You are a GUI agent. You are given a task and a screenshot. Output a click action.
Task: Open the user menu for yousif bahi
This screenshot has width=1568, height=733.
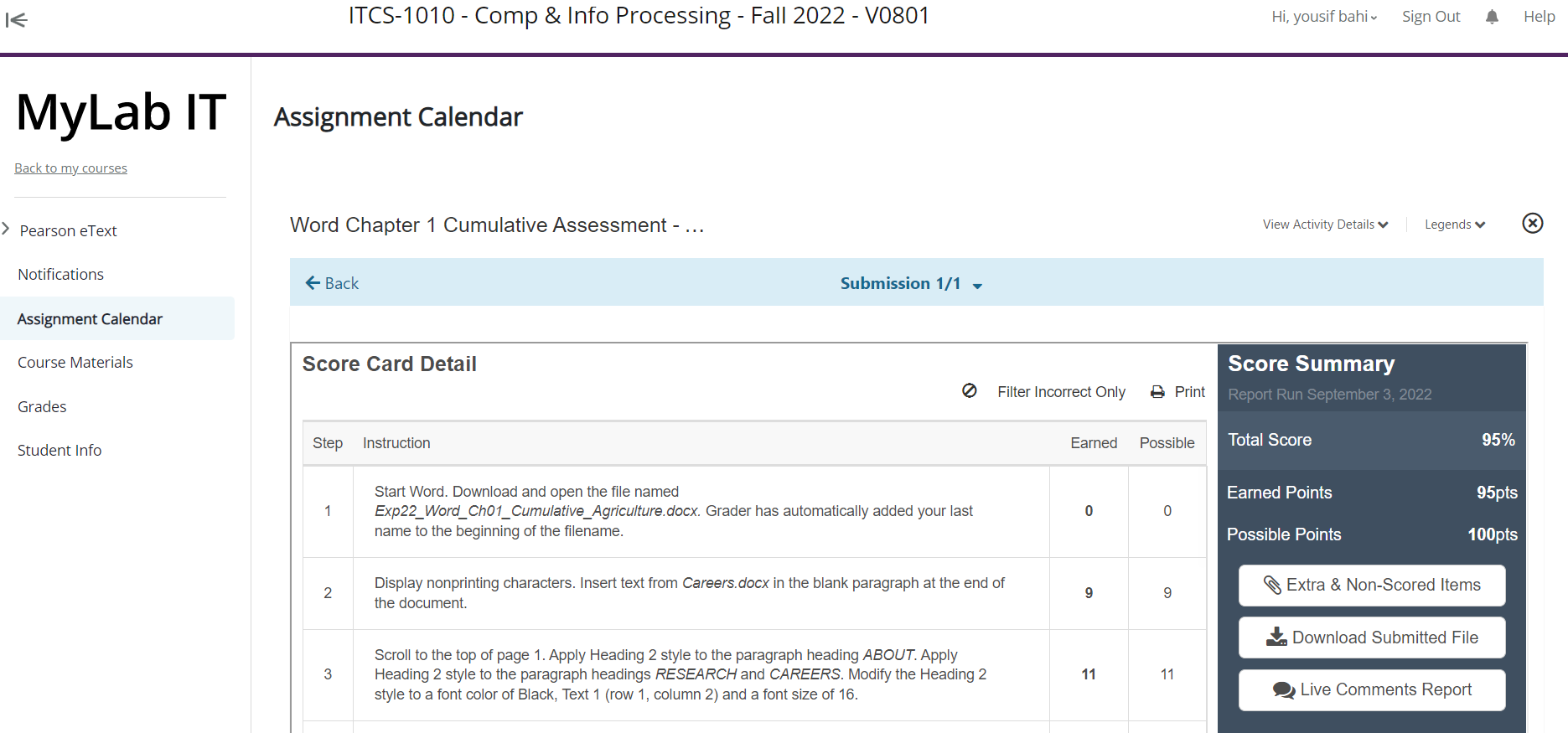[1324, 17]
